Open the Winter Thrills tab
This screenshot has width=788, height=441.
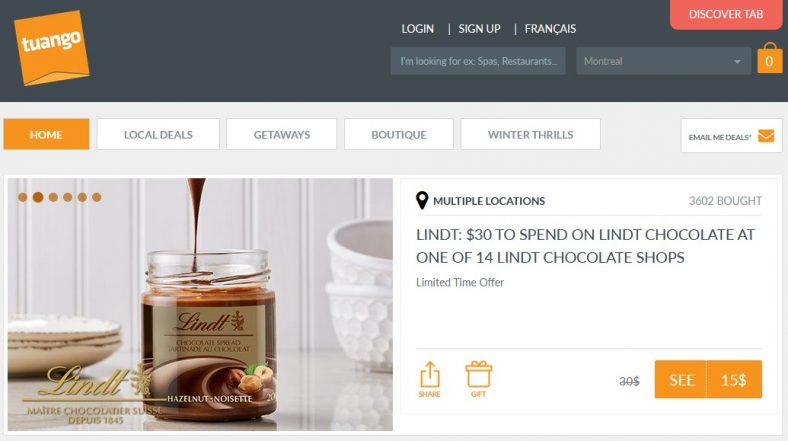point(530,134)
